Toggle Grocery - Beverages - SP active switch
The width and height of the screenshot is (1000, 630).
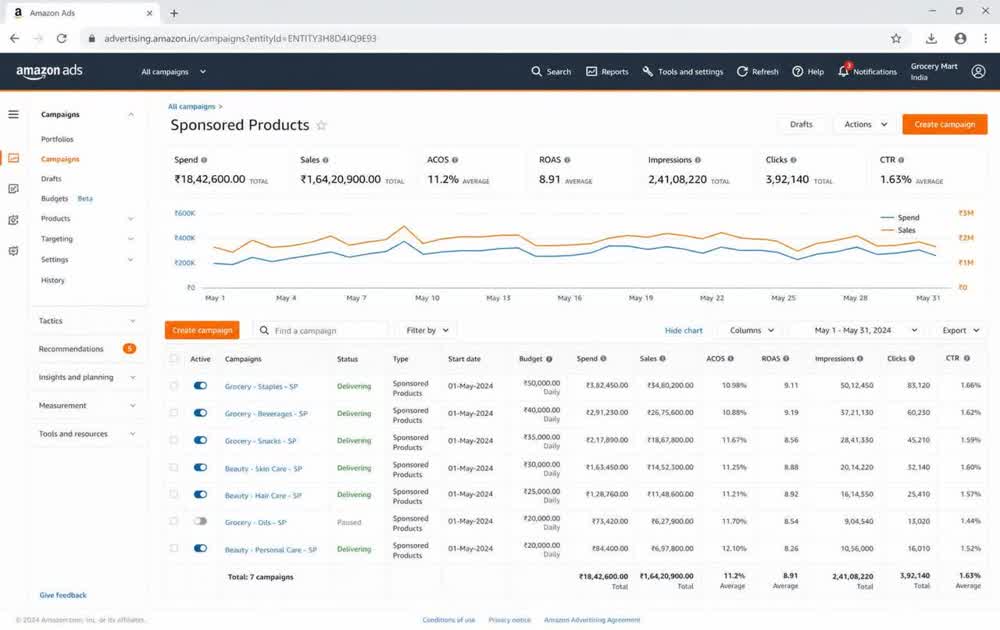200,413
